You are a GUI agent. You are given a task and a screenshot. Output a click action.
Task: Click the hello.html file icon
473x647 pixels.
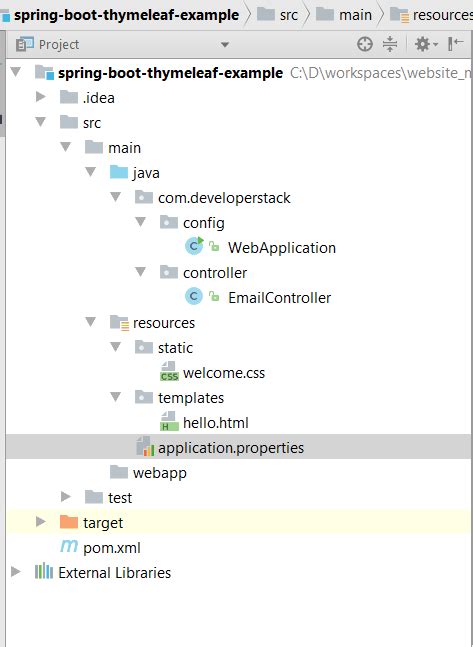tap(169, 421)
